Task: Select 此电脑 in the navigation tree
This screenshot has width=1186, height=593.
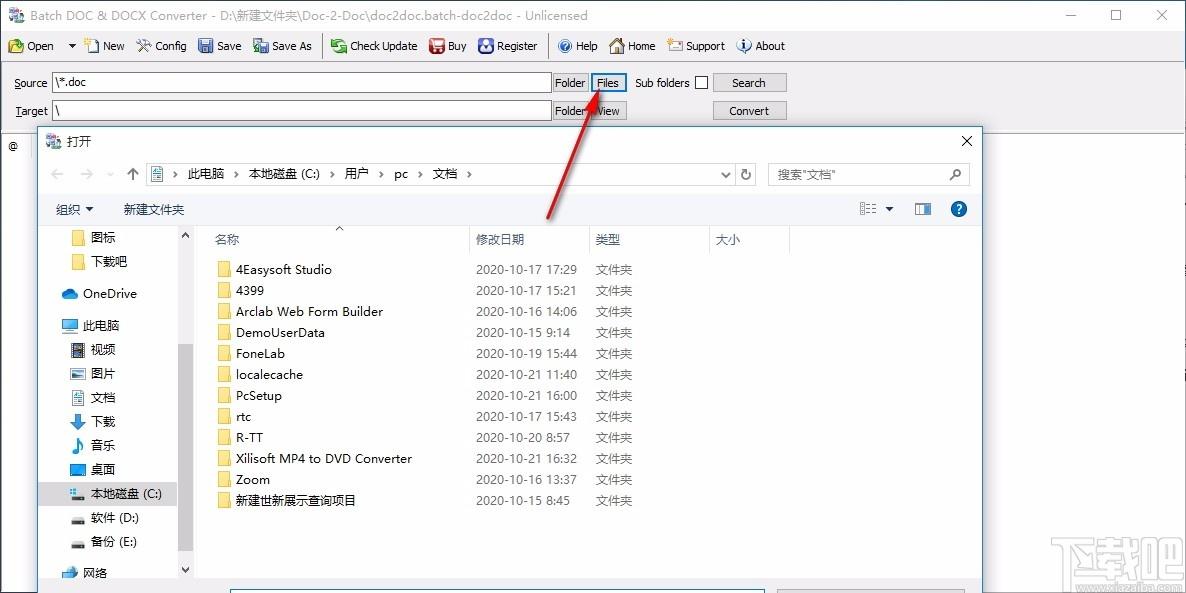Action: tap(91, 326)
